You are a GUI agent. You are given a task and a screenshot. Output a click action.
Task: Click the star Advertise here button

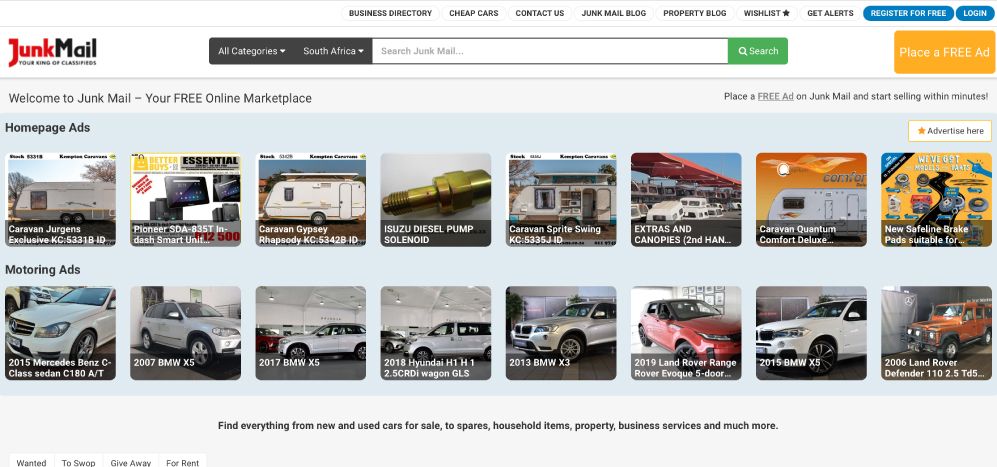(949, 131)
